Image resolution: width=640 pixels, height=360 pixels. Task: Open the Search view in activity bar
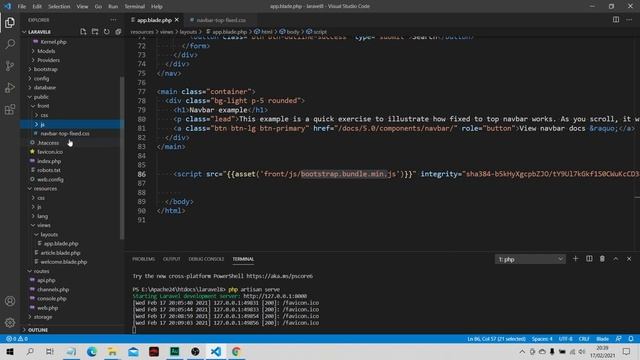(10, 44)
